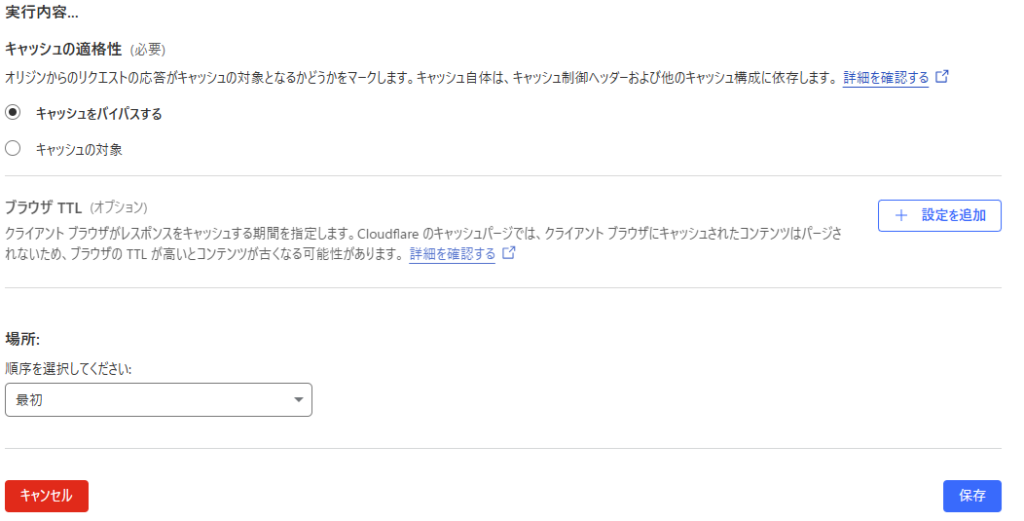Click the 実行内容 heading at top

pos(42,12)
